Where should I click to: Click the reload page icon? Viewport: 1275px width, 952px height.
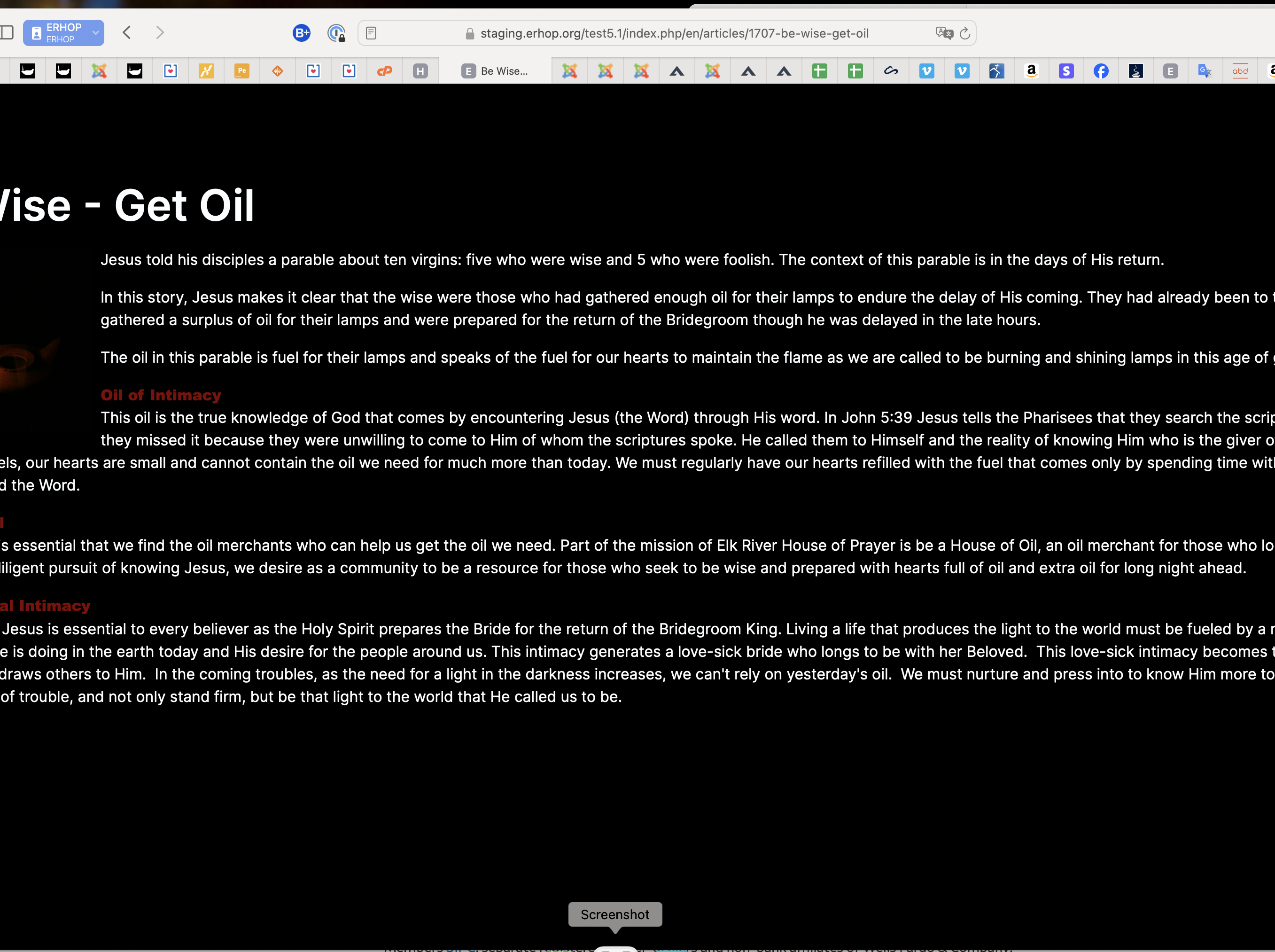point(965,33)
